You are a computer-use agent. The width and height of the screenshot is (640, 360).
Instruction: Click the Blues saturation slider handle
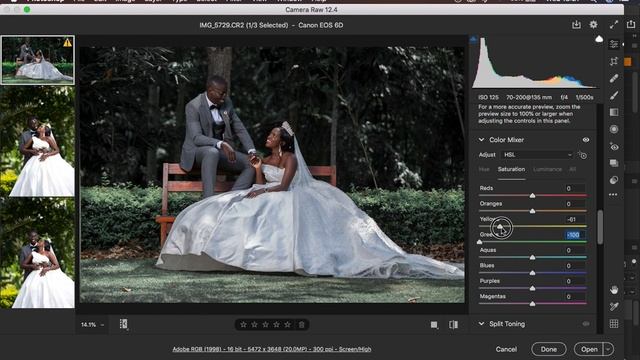point(532,273)
